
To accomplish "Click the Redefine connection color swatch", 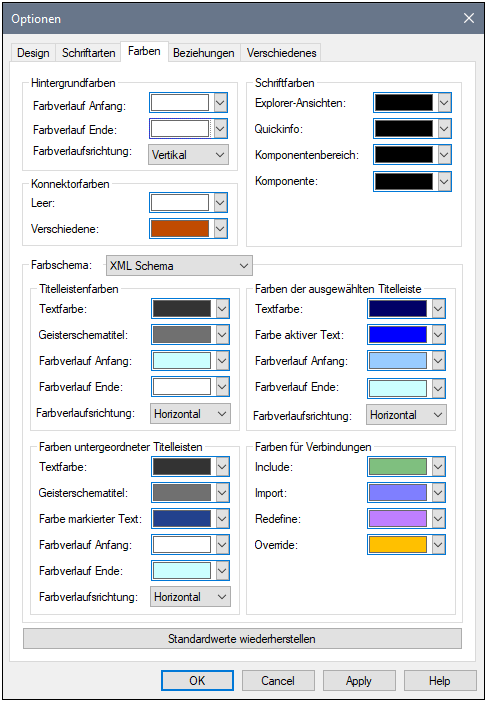I will click(x=398, y=518).
